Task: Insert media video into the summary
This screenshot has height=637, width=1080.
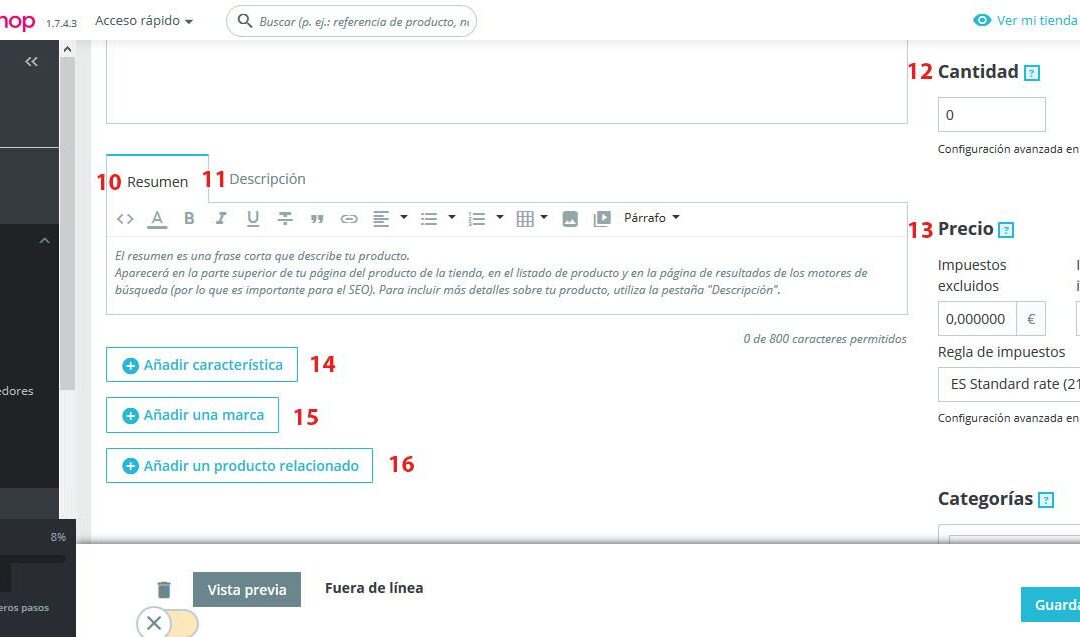Action: click(x=602, y=218)
